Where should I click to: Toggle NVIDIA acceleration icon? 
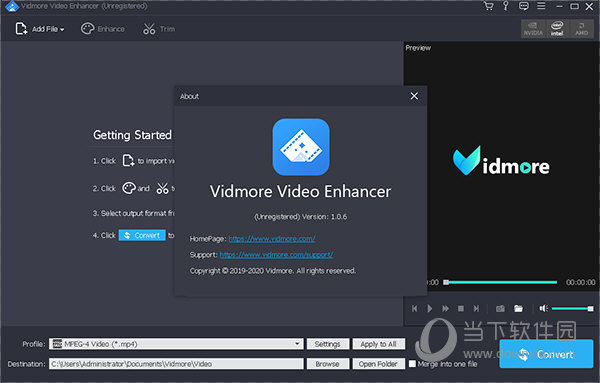click(x=533, y=29)
